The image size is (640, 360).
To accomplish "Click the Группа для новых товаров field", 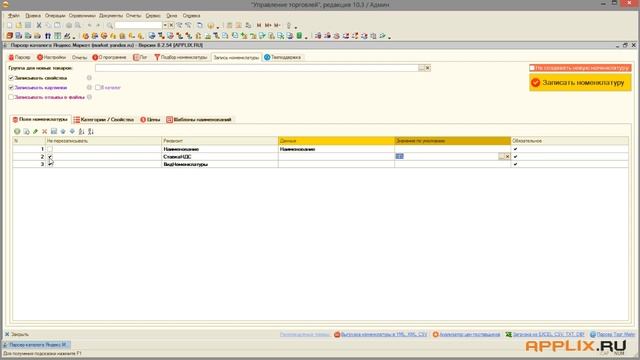I will [257, 68].
